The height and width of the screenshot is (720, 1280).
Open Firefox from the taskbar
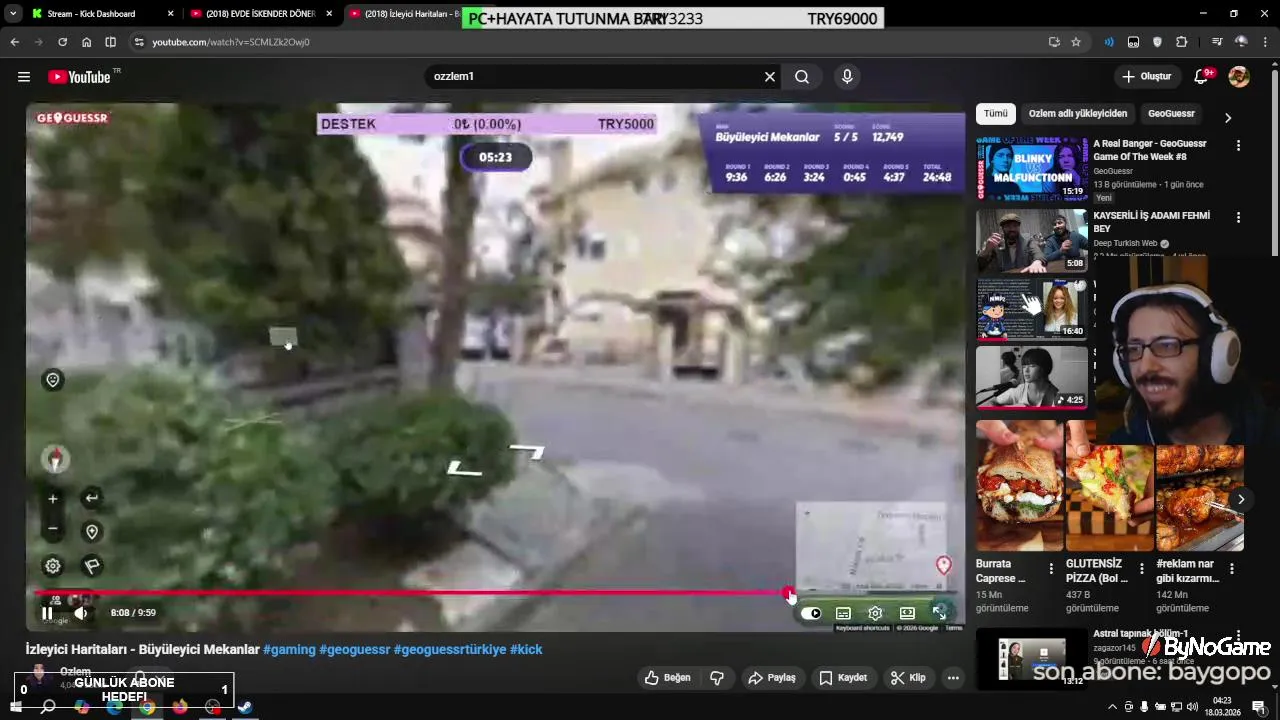(180, 707)
